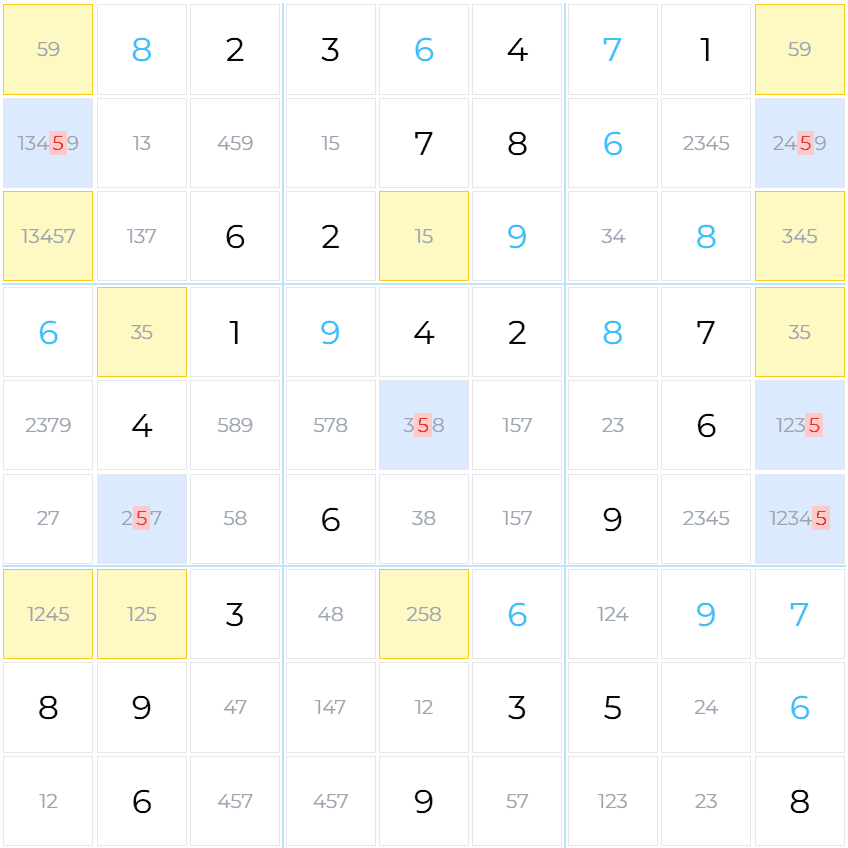Click the yellow cell with candidates 13457

pyautogui.click(x=48, y=237)
